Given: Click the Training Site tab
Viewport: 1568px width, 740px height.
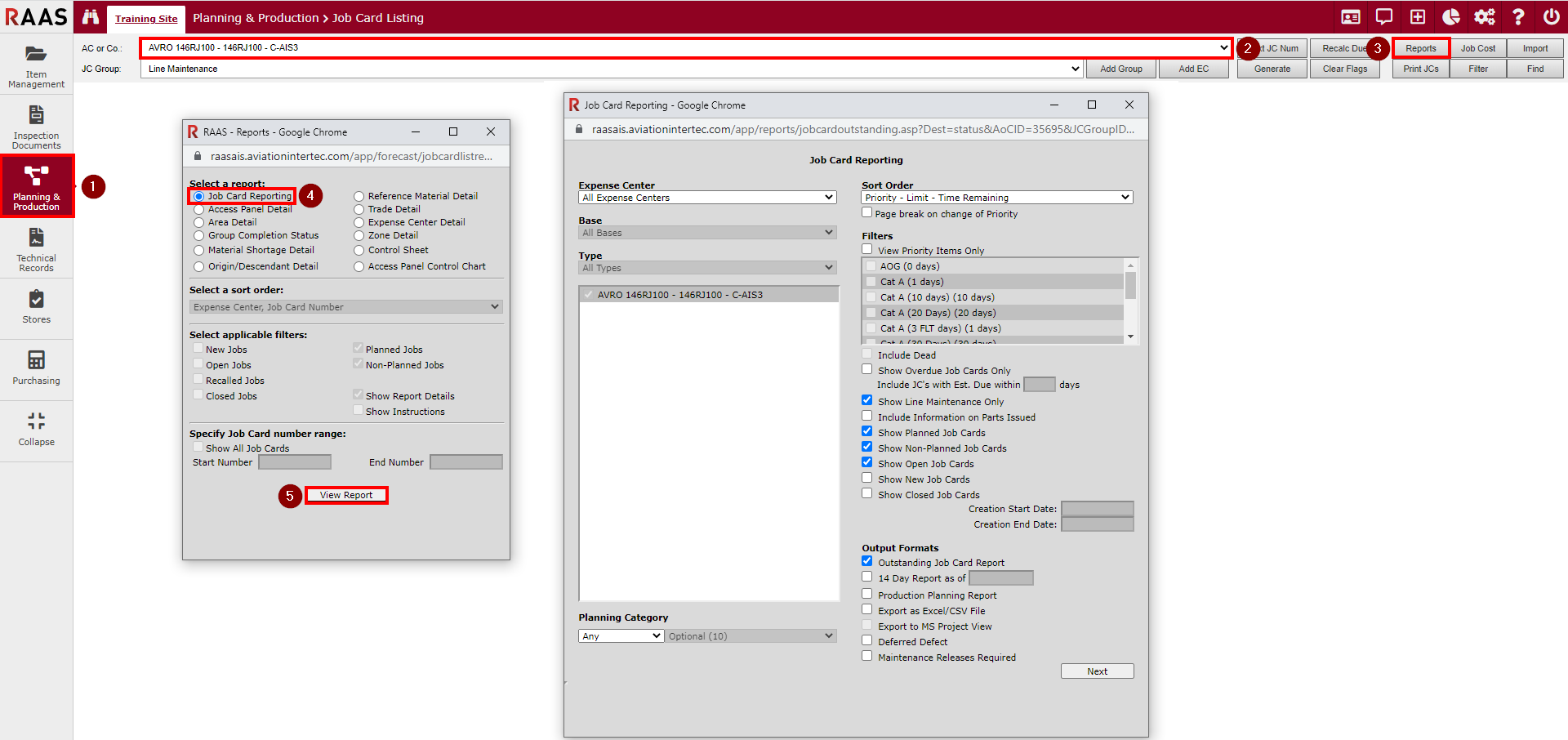Looking at the screenshot, I should click(146, 19).
